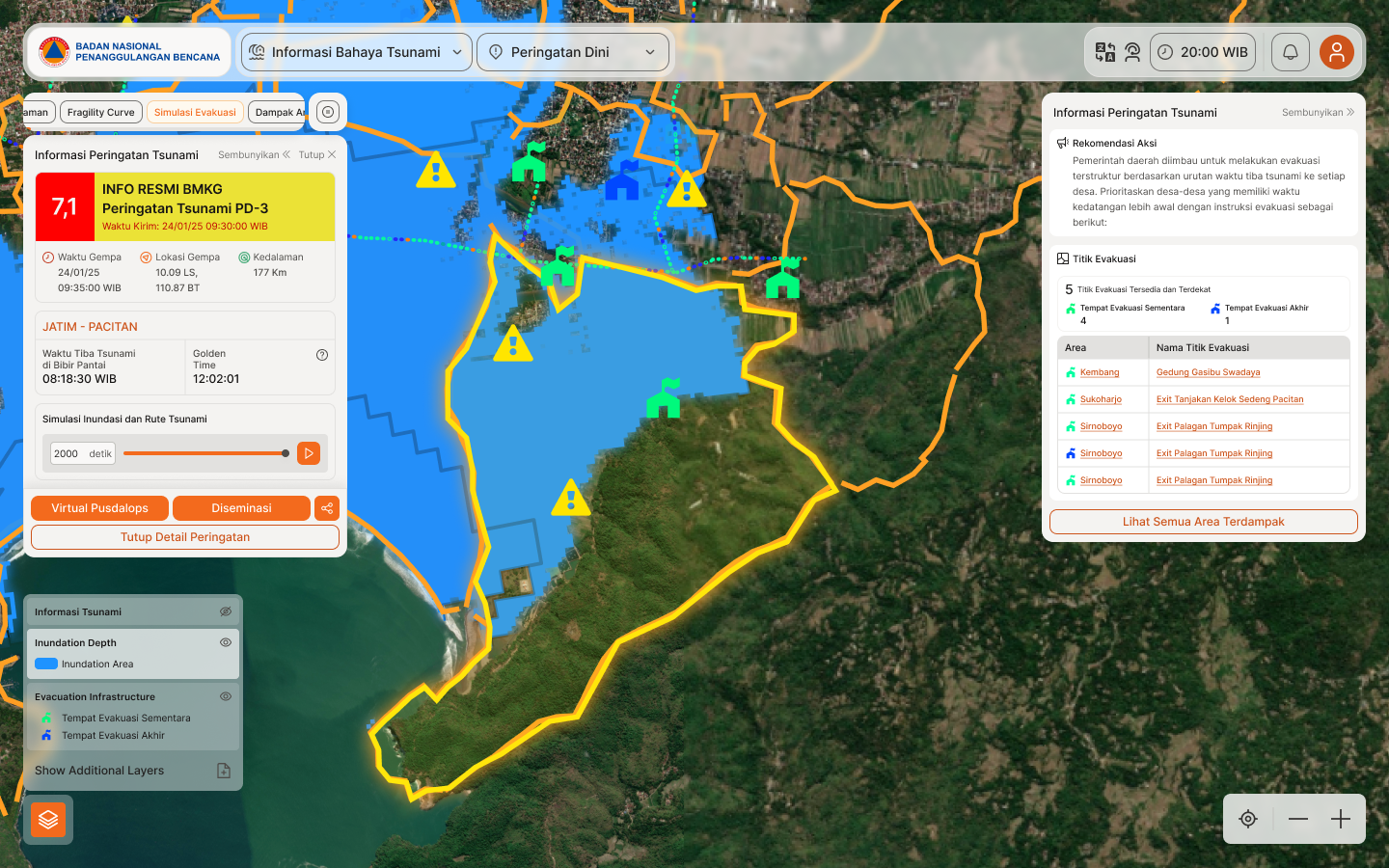Click the inundation simulation time slider
The width and height of the screenshot is (1389, 868).
point(205,452)
